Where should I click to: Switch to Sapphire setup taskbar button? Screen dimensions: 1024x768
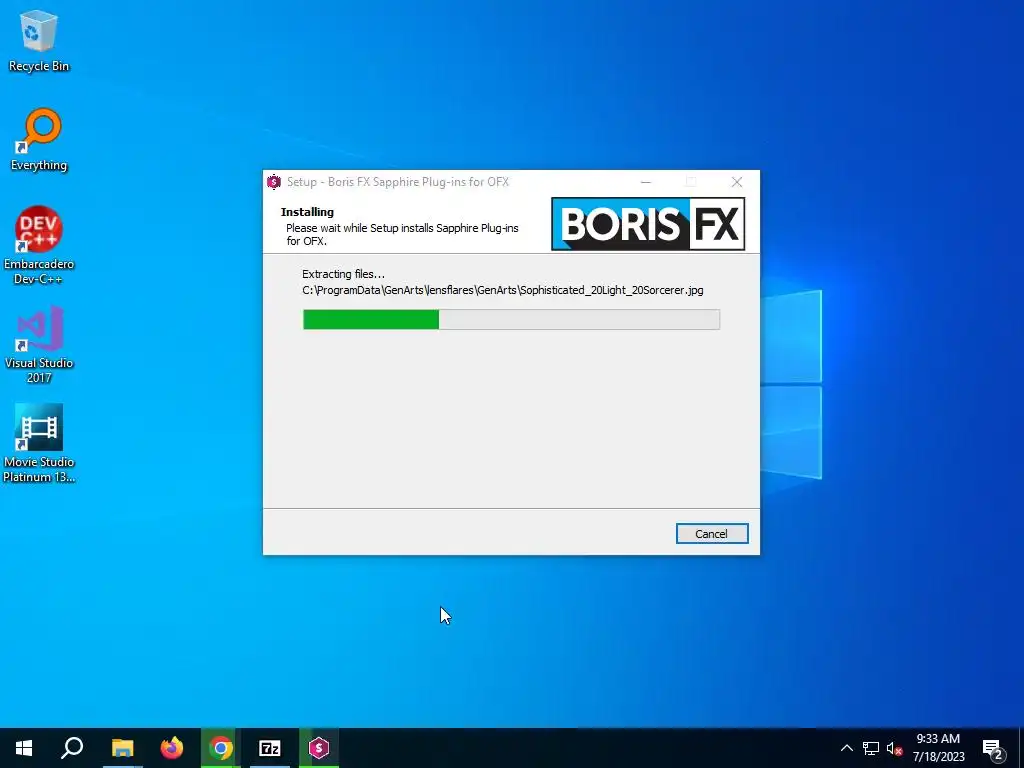[319, 748]
